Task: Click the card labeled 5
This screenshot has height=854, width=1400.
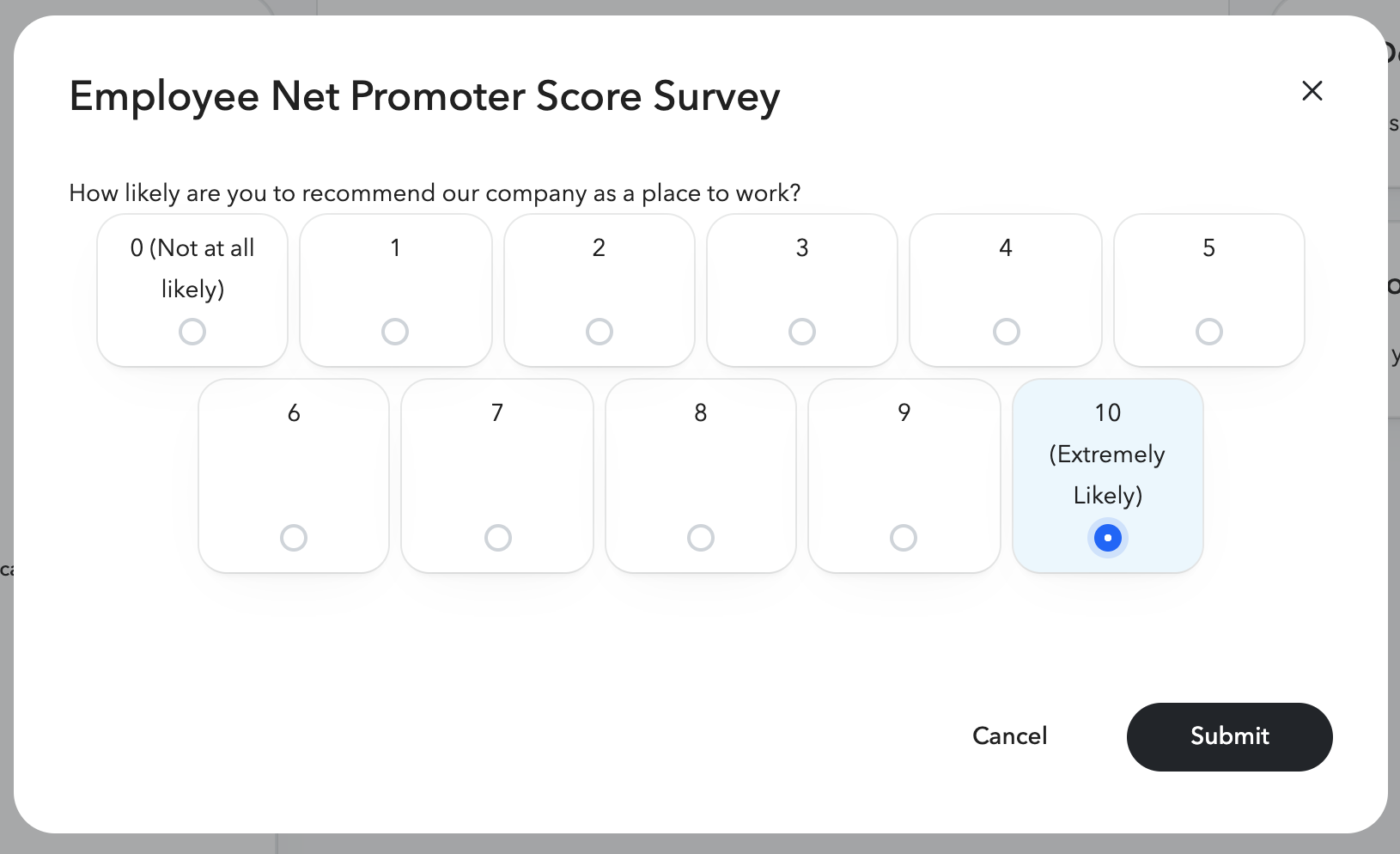Action: (x=1208, y=290)
